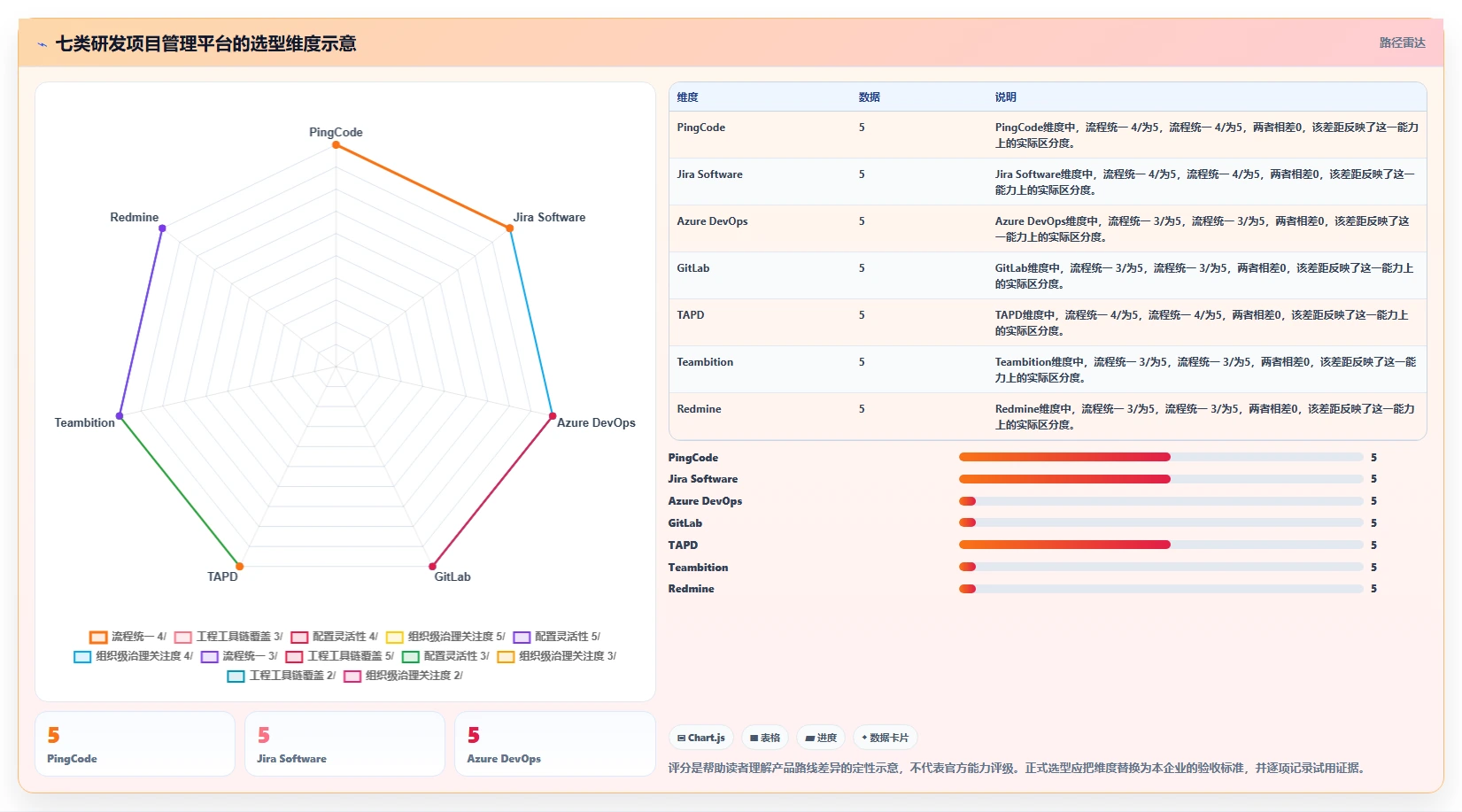Click the PingCode data point on radar
This screenshot has width=1462, height=812.
tap(336, 144)
